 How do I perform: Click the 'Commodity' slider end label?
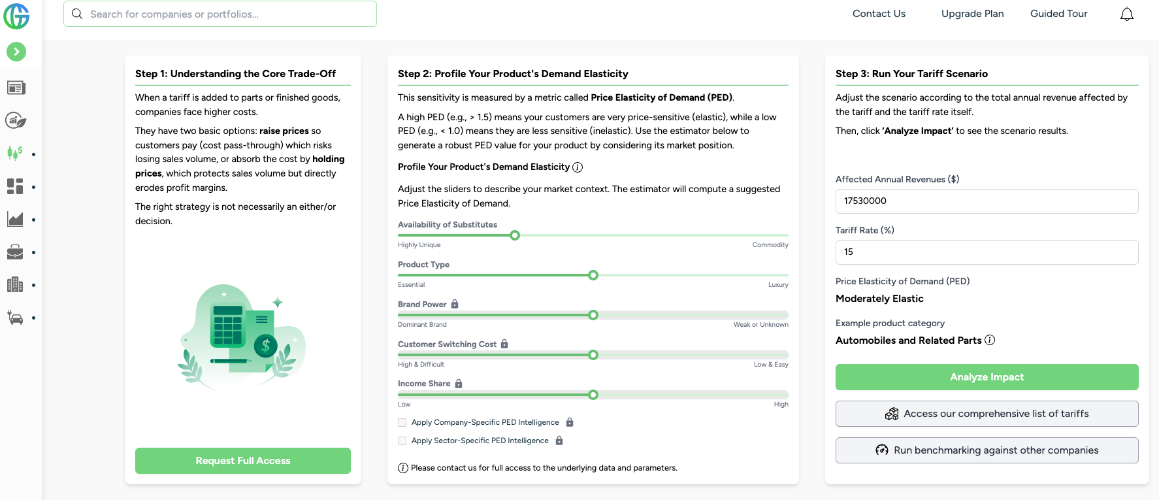pyautogui.click(x=770, y=245)
